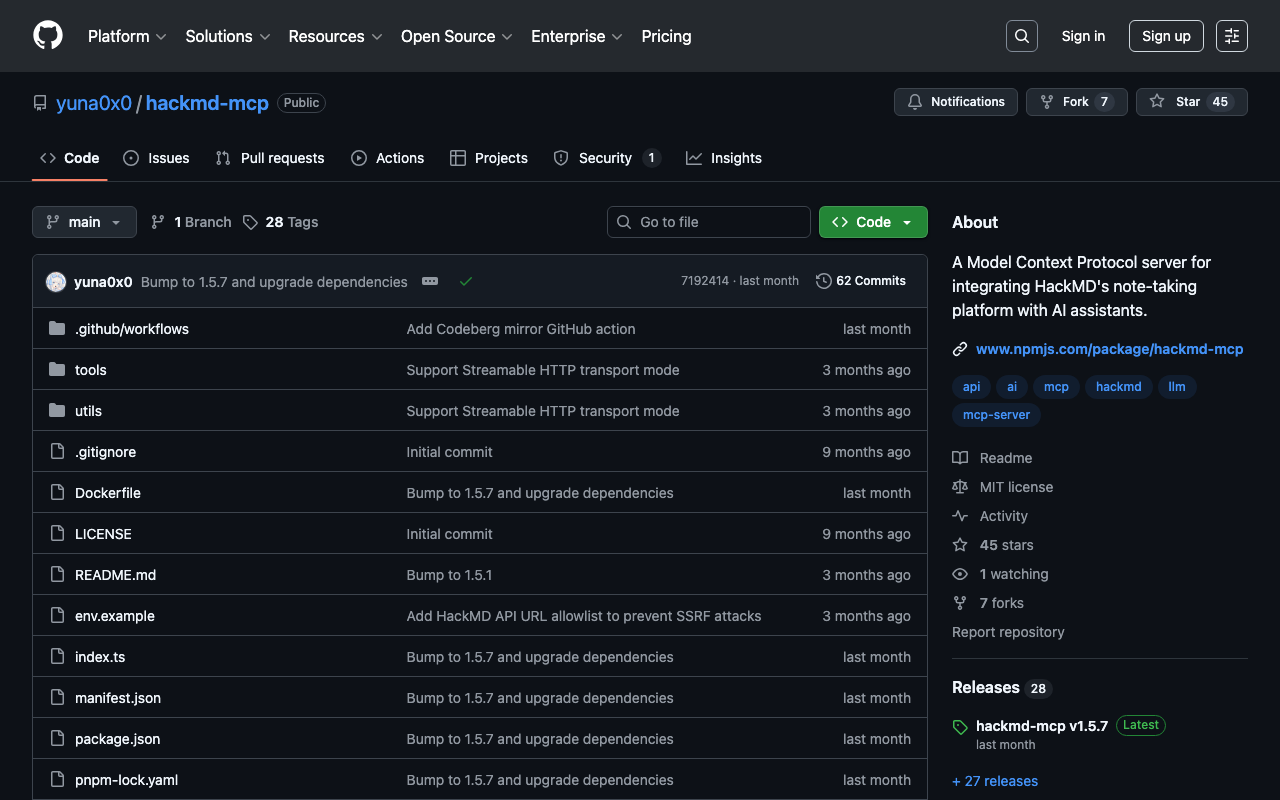Open the 62 Commits history
Image resolution: width=1280 pixels, height=800 pixels.
click(861, 281)
